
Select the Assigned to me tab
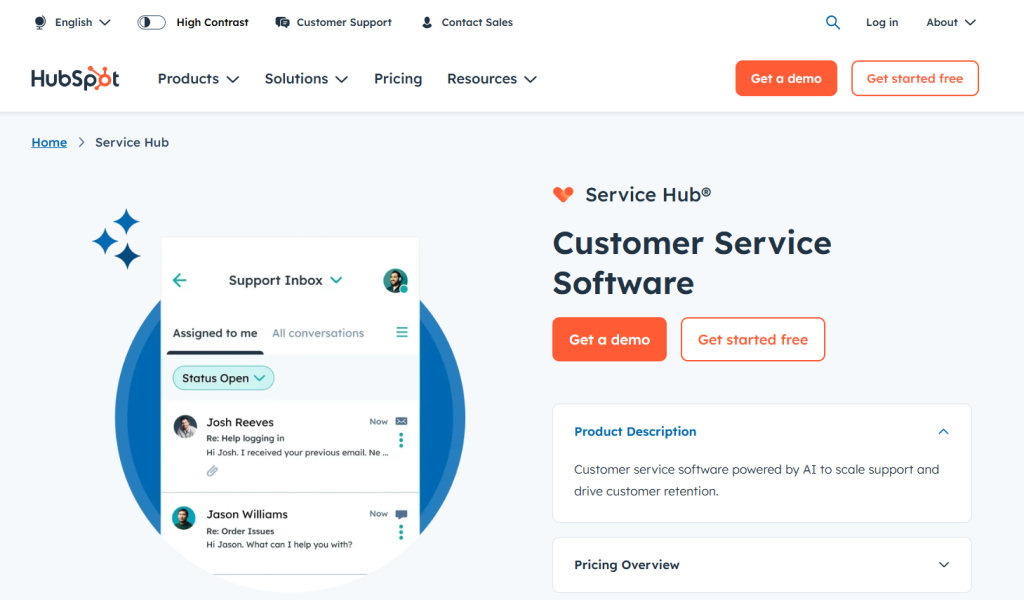click(214, 332)
